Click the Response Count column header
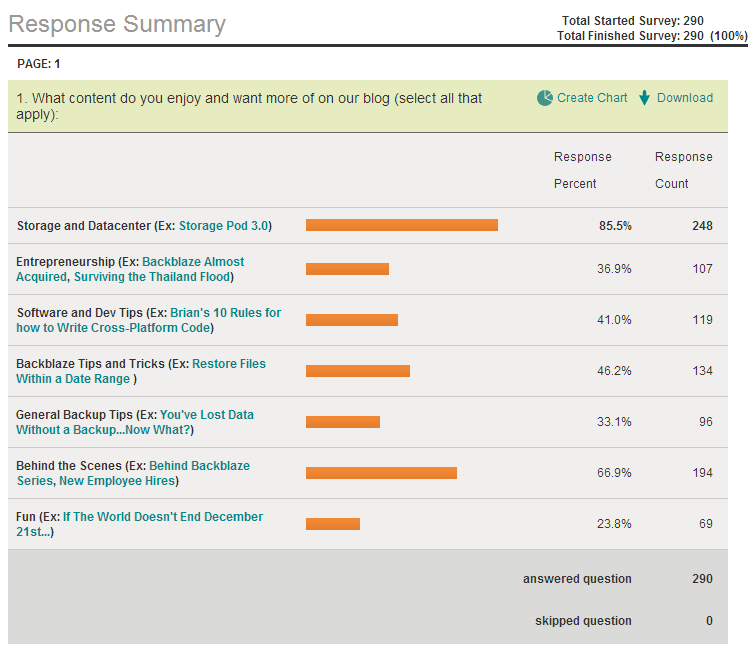Screen dimensions: 755x663 (683, 170)
